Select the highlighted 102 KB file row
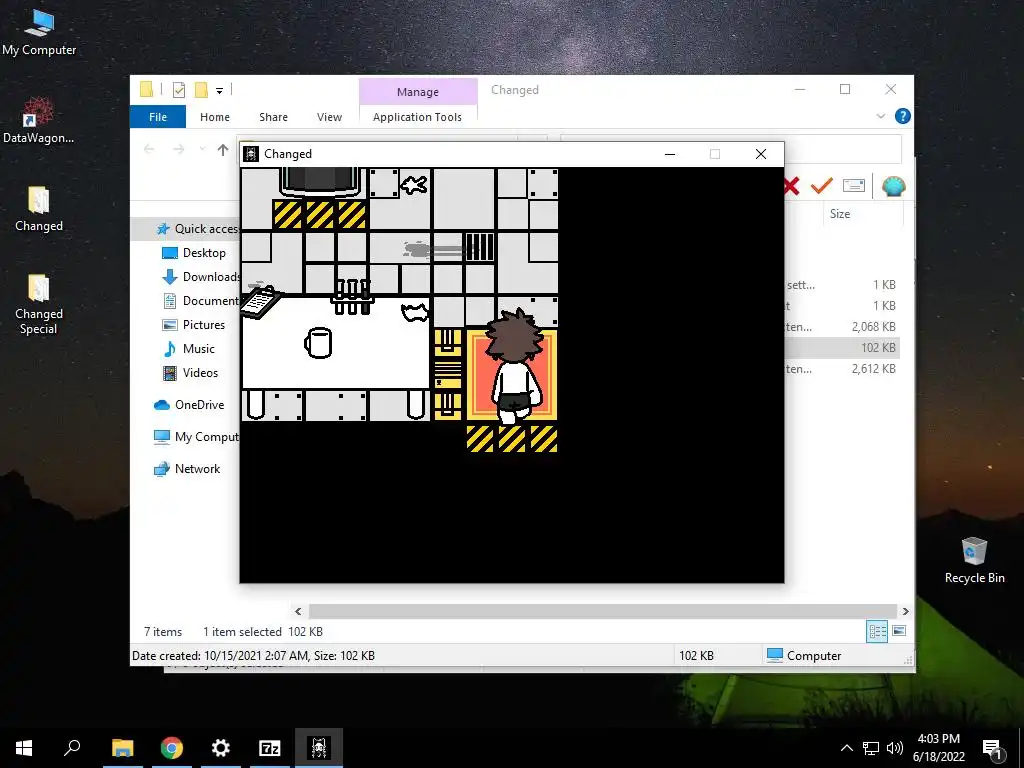Image resolution: width=1024 pixels, height=768 pixels. point(841,347)
